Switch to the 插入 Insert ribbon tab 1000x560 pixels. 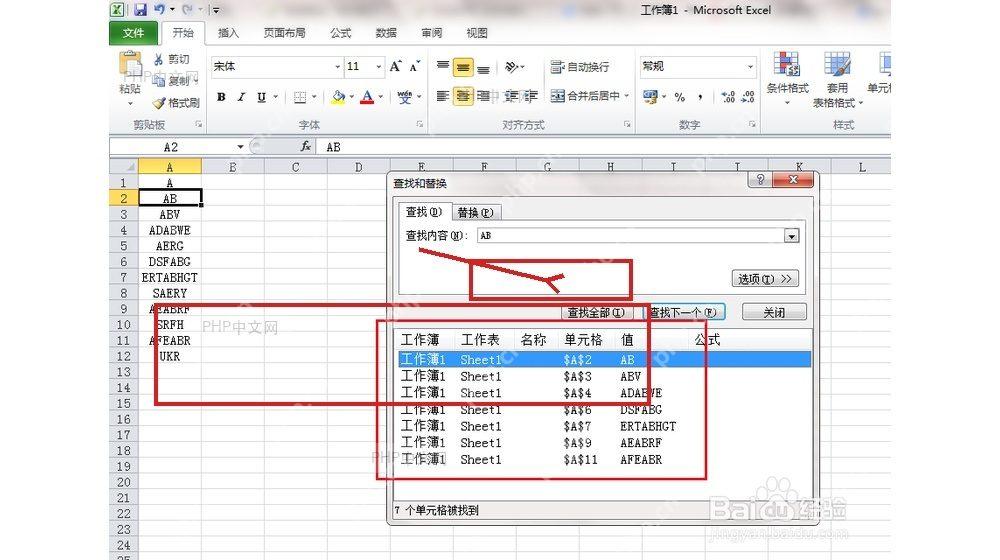(x=228, y=33)
